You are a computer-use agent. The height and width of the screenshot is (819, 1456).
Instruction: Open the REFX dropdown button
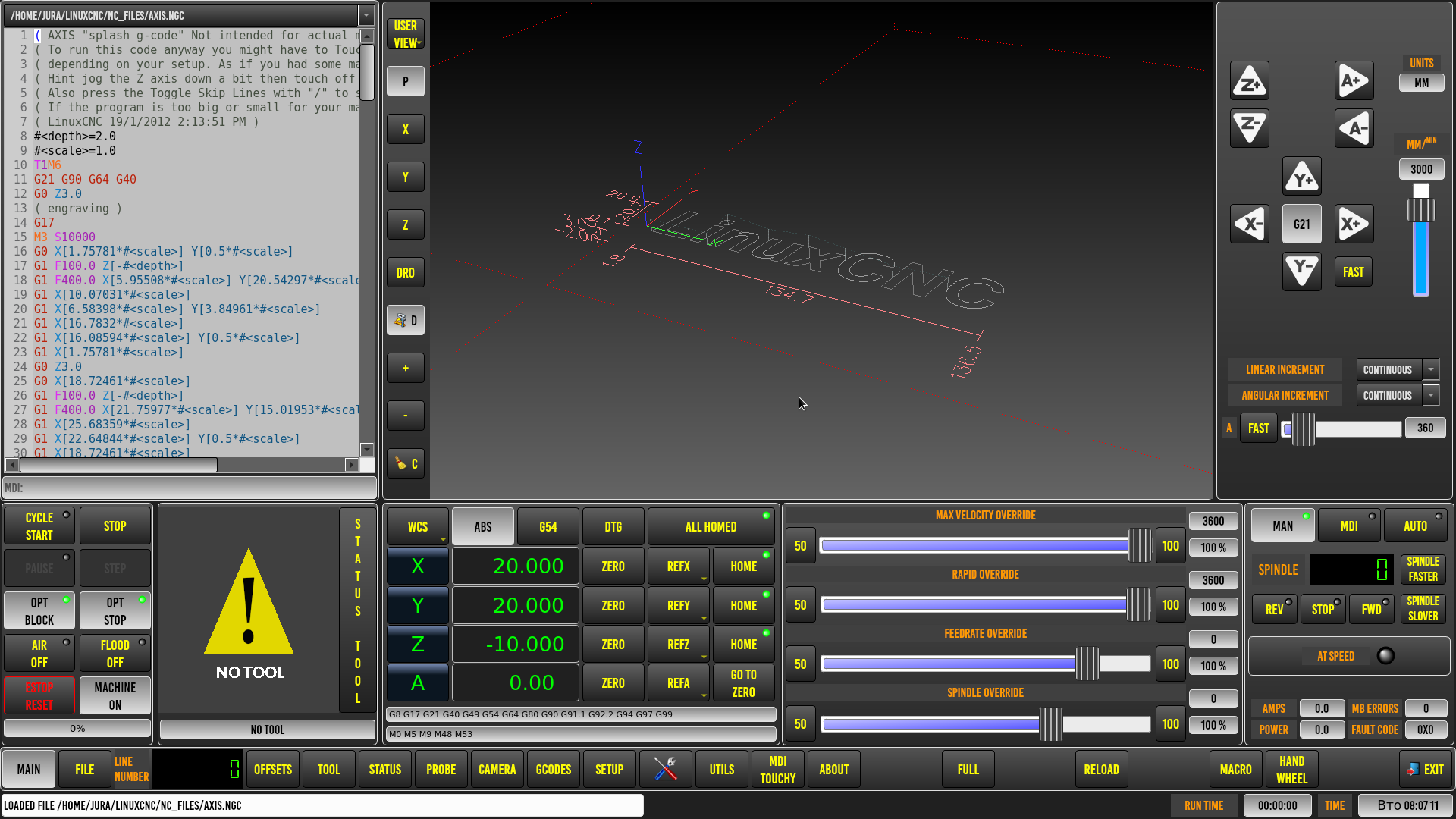pos(679,566)
